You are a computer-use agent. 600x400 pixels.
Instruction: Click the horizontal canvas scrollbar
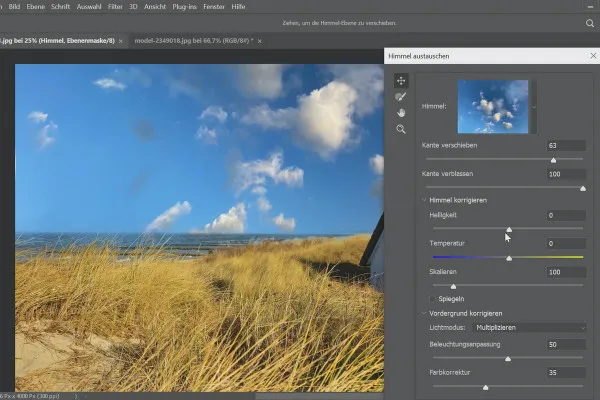point(320,396)
